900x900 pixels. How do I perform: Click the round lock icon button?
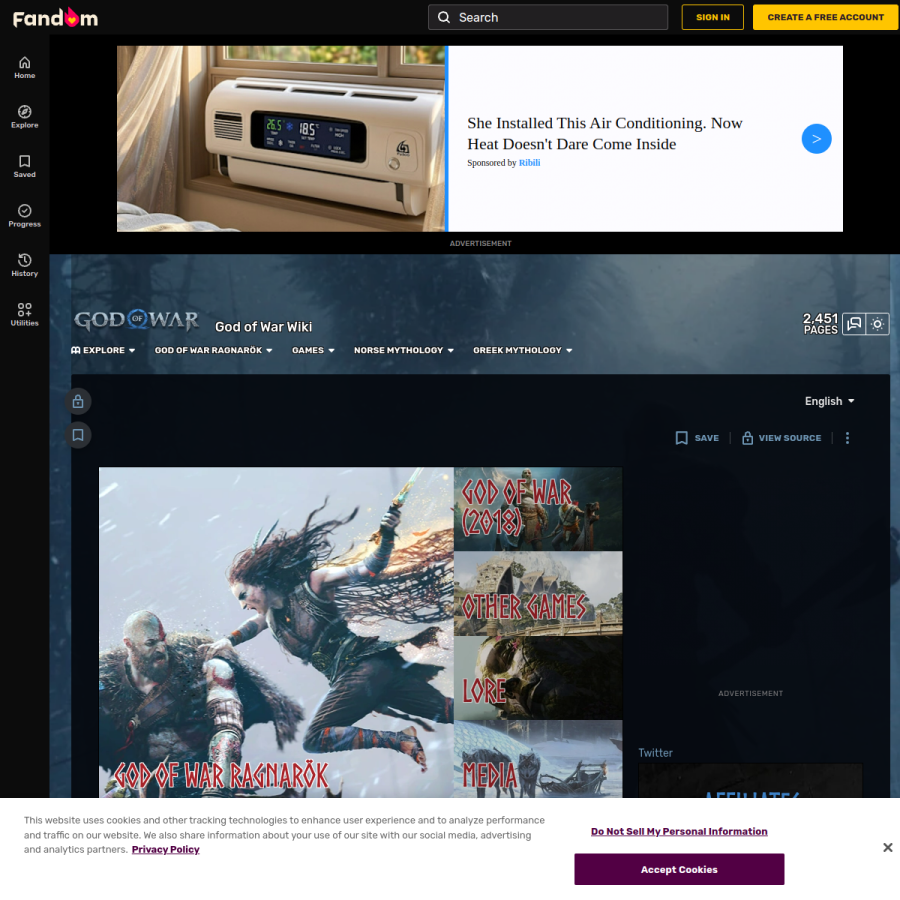tap(78, 401)
